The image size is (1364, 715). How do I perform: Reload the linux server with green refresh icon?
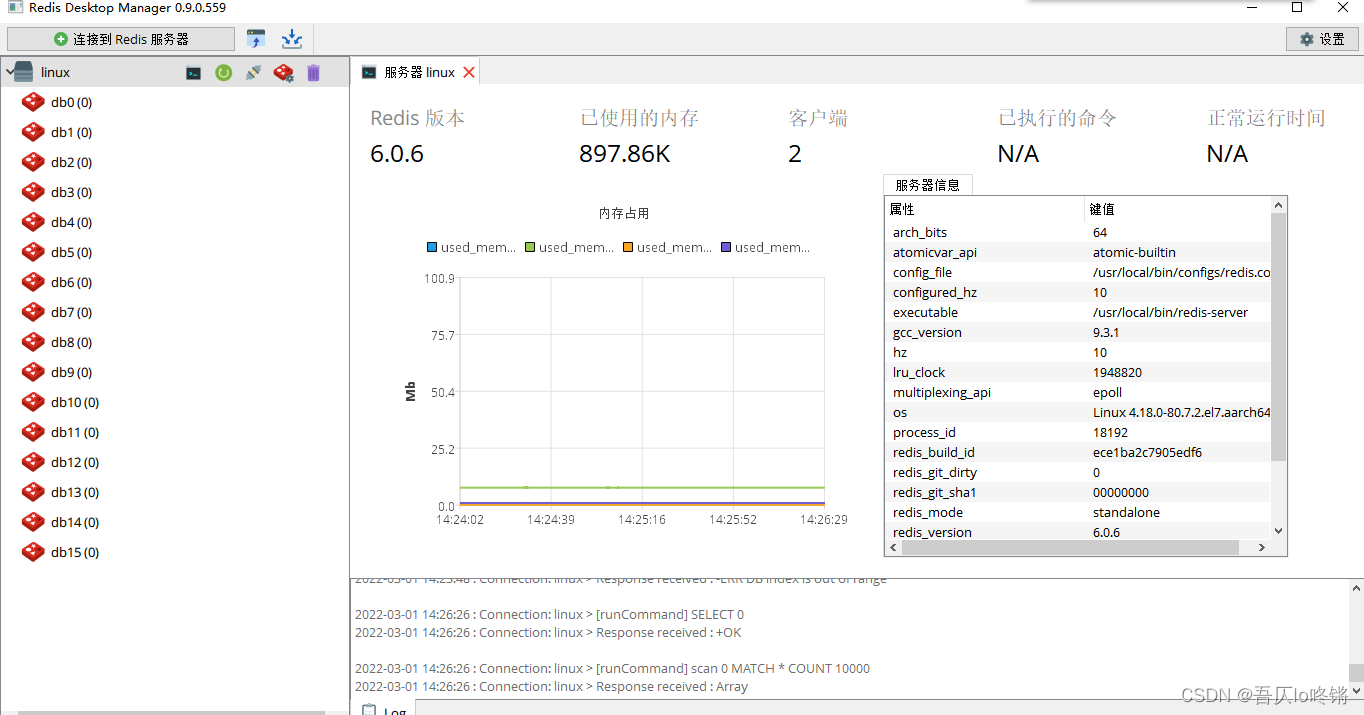(x=224, y=73)
